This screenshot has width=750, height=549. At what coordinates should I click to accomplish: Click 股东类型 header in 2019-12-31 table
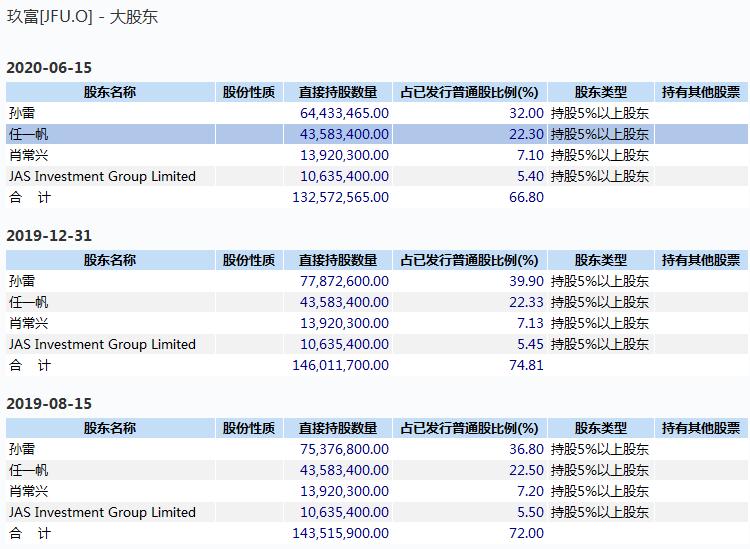(601, 260)
